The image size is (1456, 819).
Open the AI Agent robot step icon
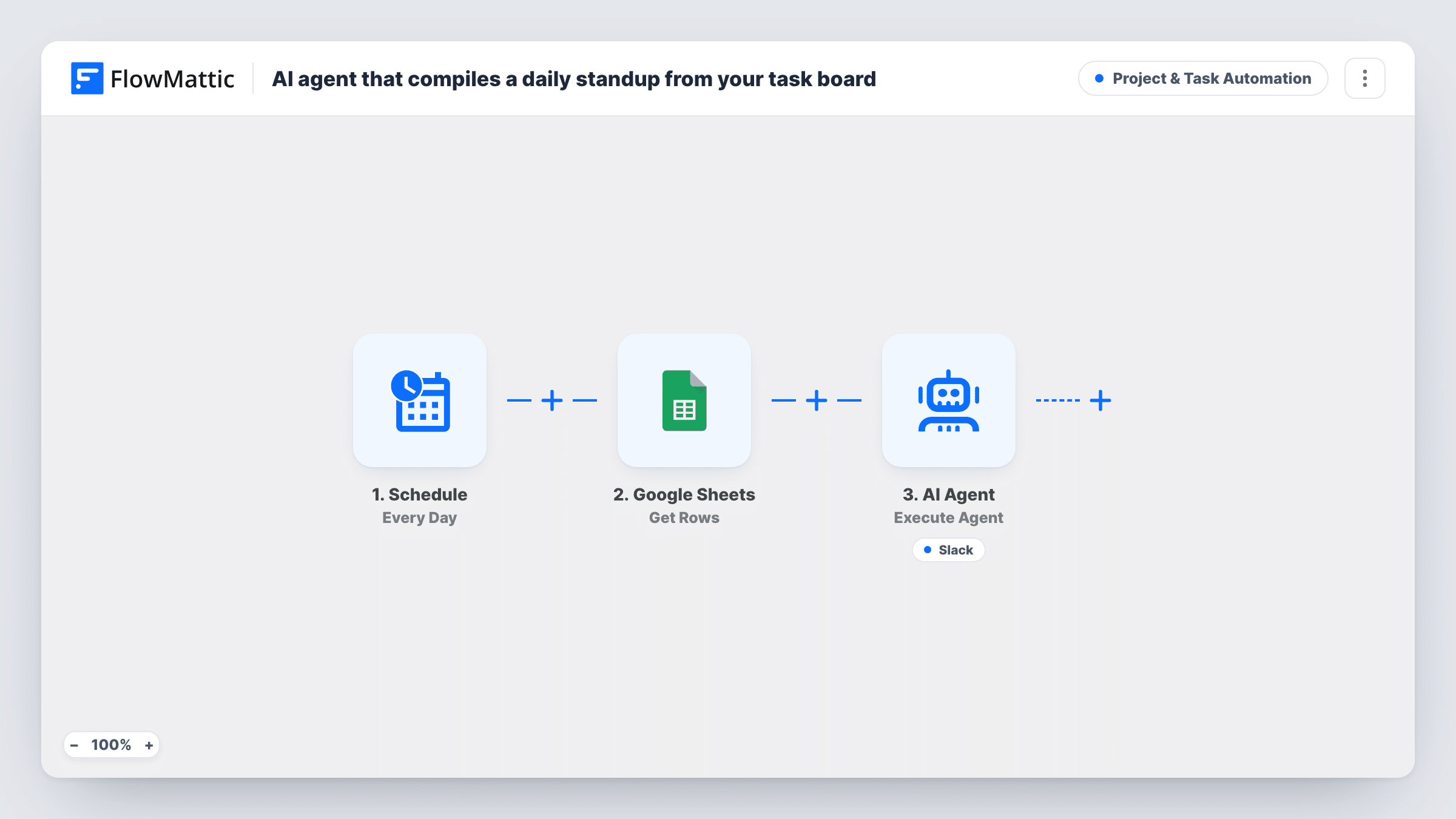click(x=949, y=400)
